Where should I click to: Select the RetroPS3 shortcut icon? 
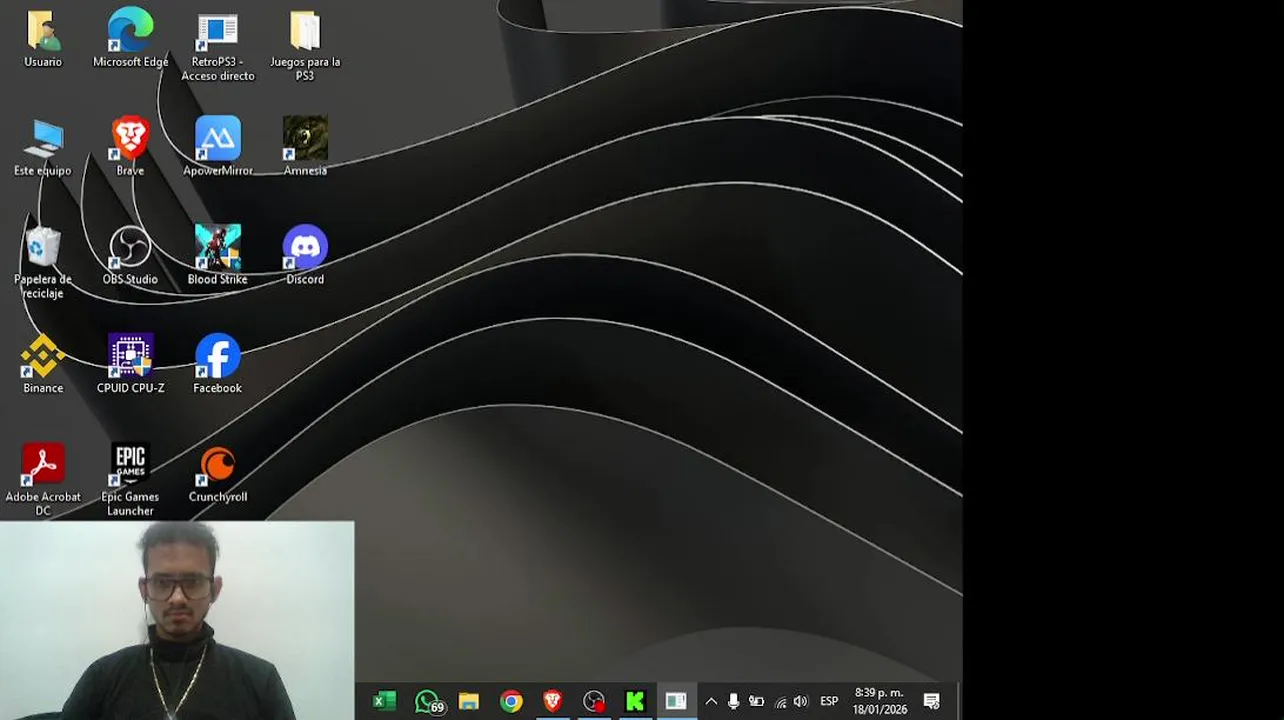(x=217, y=32)
